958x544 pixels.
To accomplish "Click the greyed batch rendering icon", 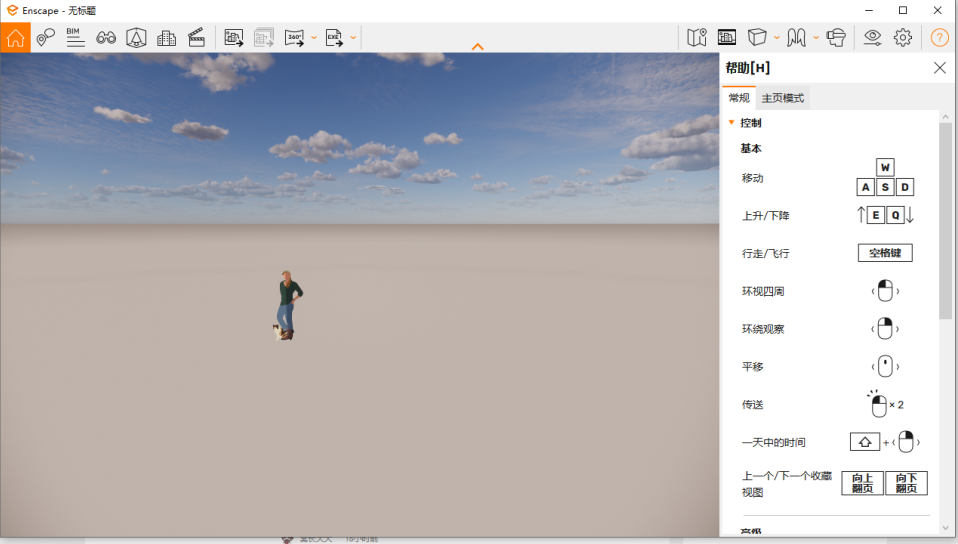I will click(264, 38).
